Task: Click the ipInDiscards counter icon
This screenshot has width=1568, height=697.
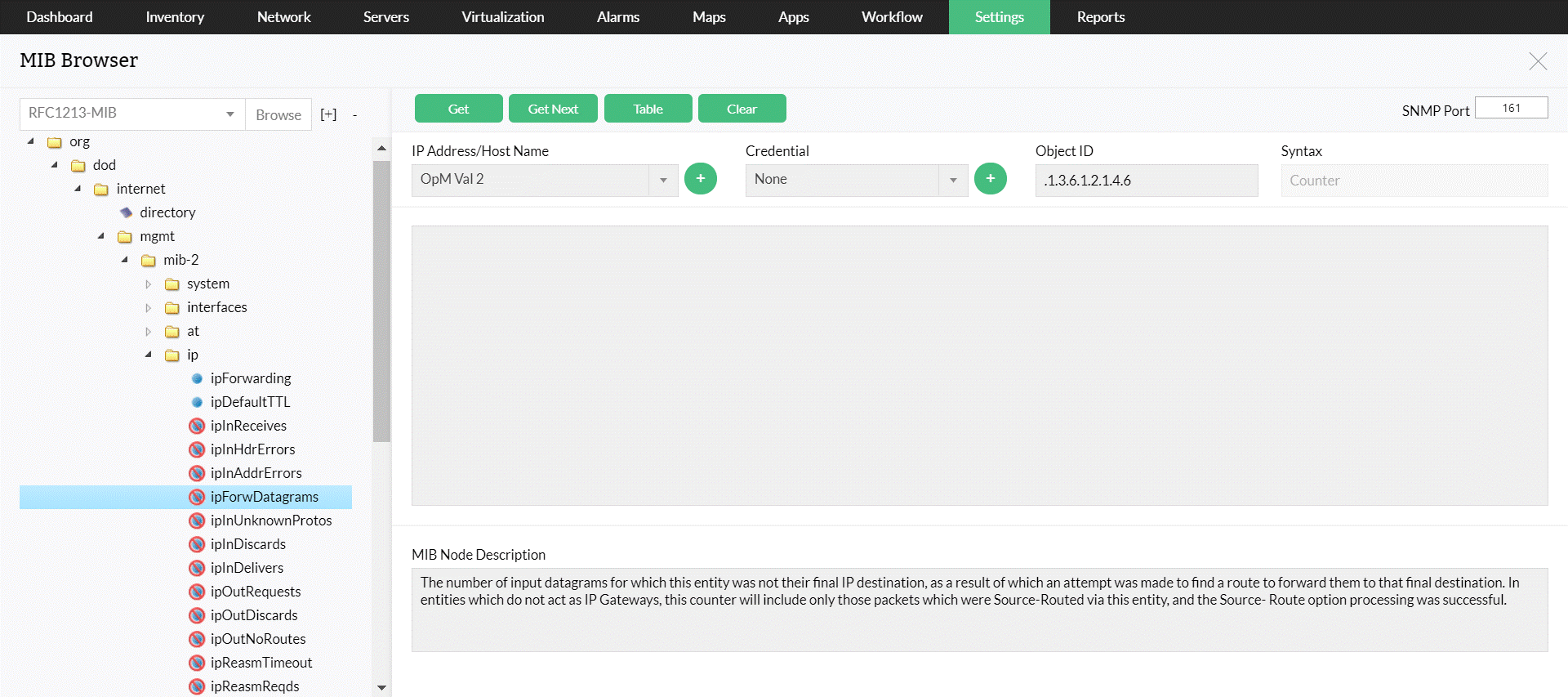Action: 197,544
